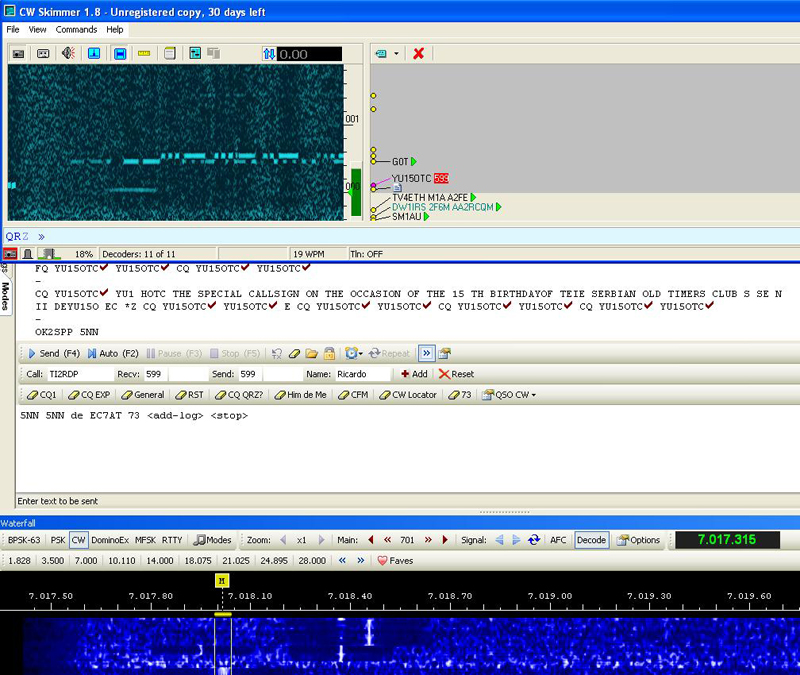Run the CFM macro
The width and height of the screenshot is (800, 675).
354,395
